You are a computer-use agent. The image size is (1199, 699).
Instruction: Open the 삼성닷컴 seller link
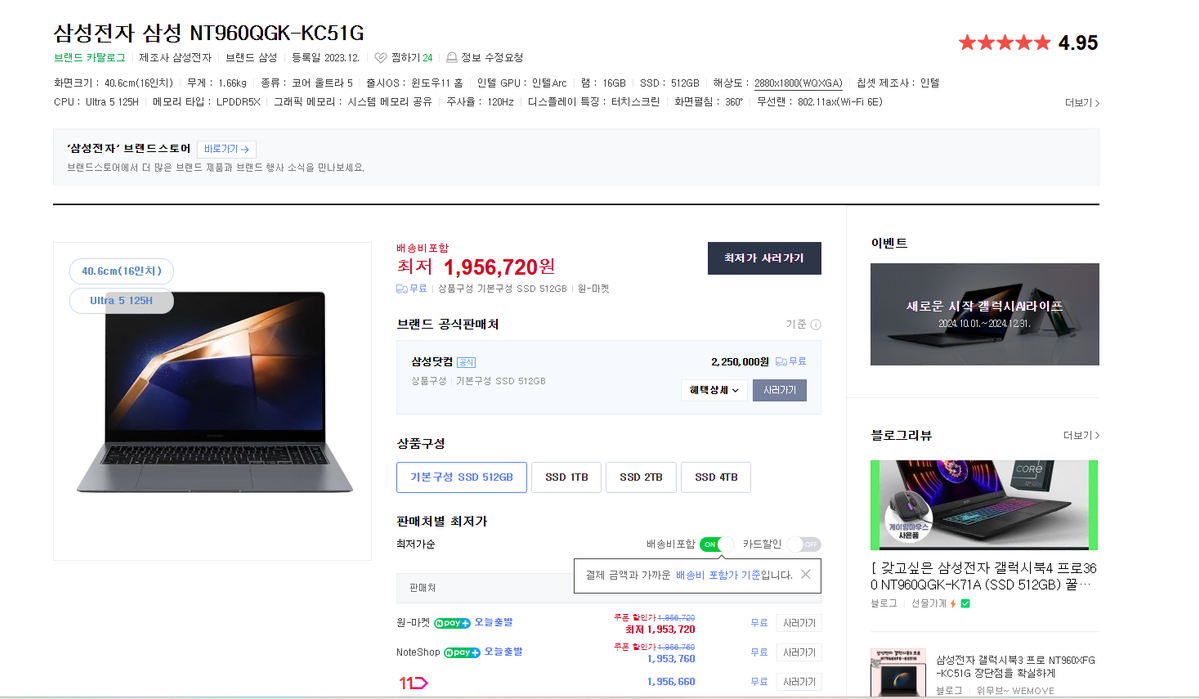[x=432, y=363]
